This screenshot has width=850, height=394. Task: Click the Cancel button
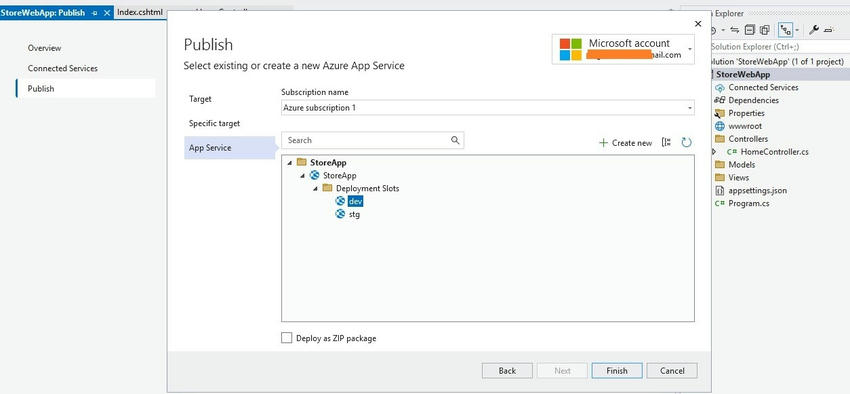[672, 371]
